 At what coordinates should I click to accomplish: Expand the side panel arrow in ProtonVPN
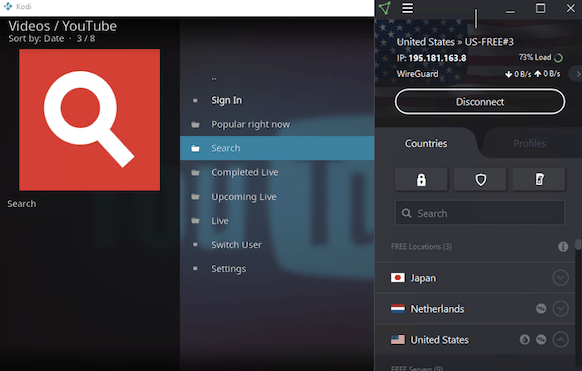(x=578, y=74)
